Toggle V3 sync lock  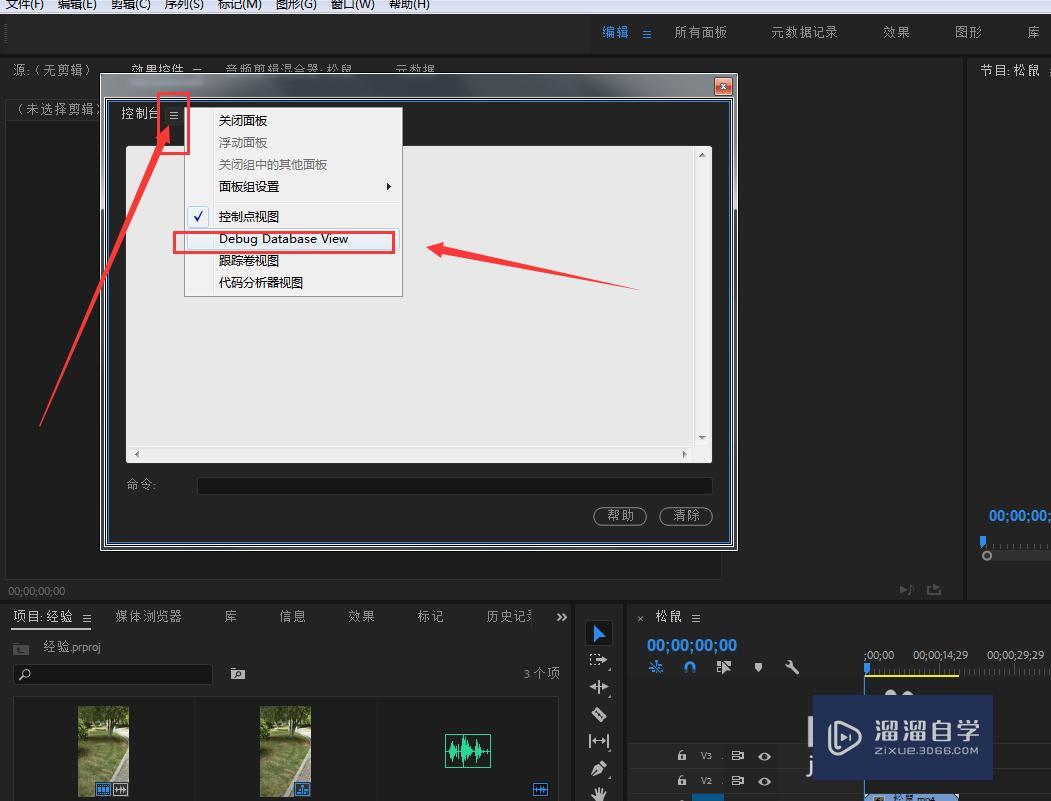click(737, 755)
